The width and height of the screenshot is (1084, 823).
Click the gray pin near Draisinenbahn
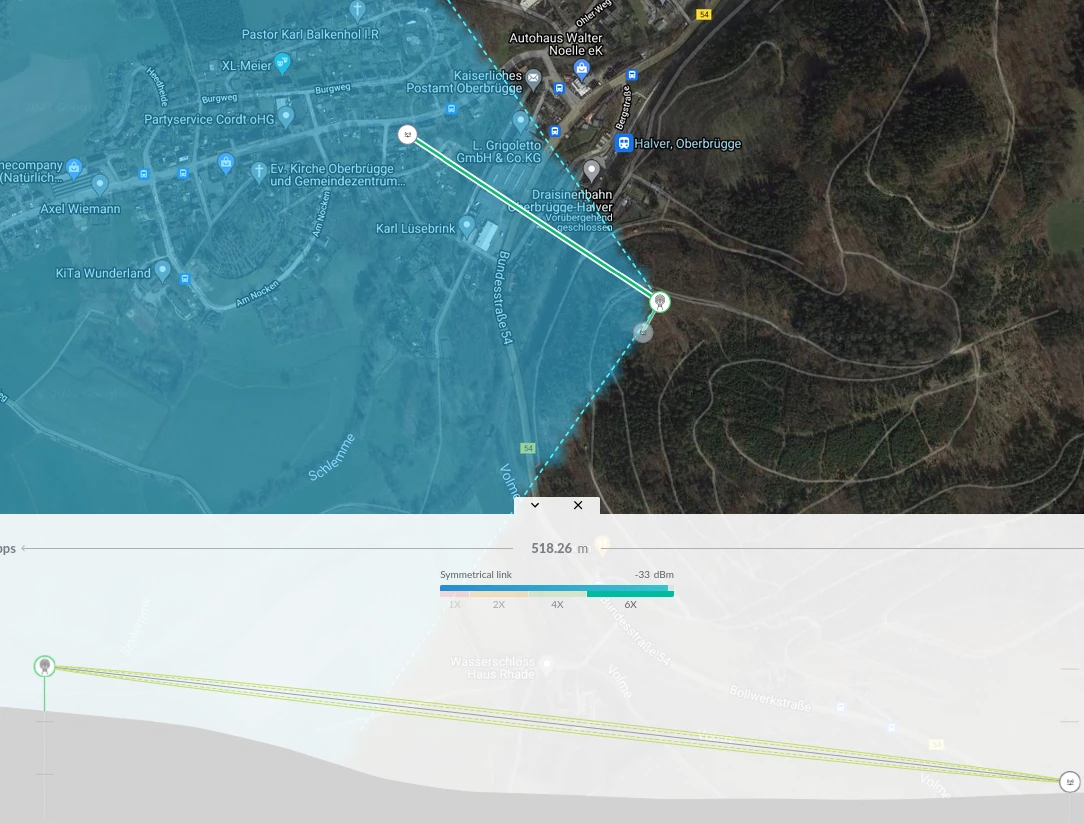coord(591,170)
